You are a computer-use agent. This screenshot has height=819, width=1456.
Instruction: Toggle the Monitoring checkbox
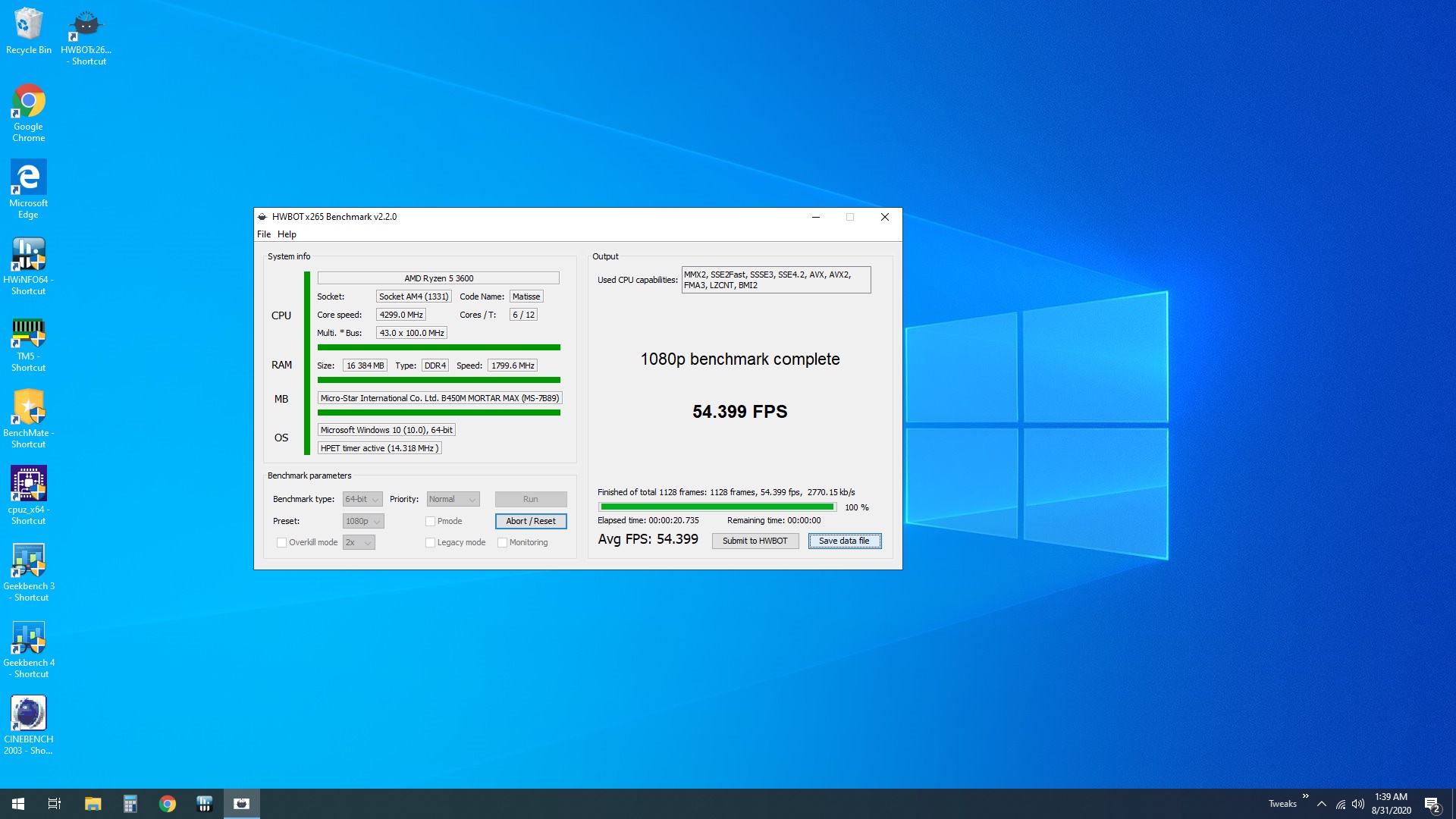(502, 542)
